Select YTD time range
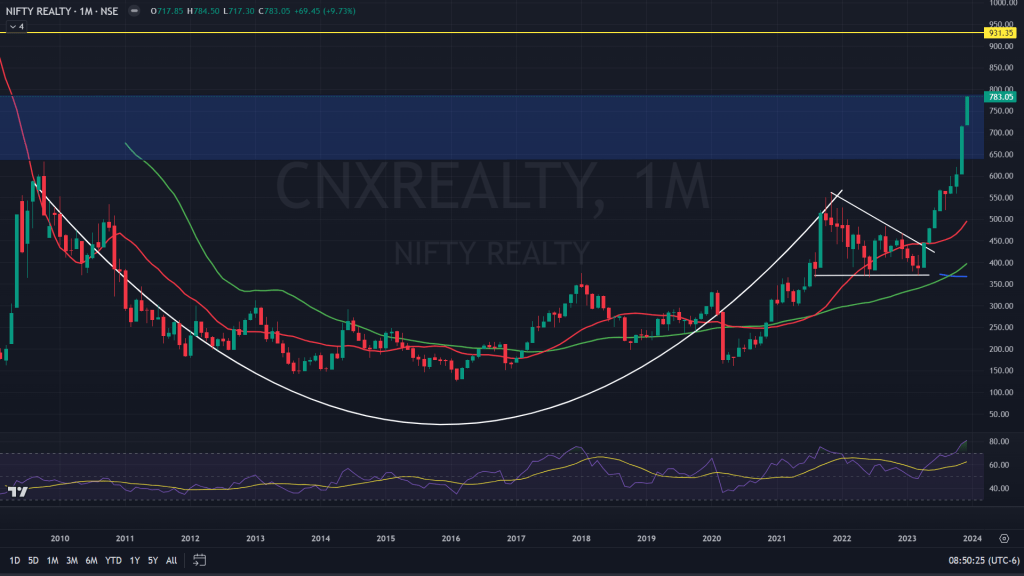This screenshot has height=576, width=1024. (113, 560)
